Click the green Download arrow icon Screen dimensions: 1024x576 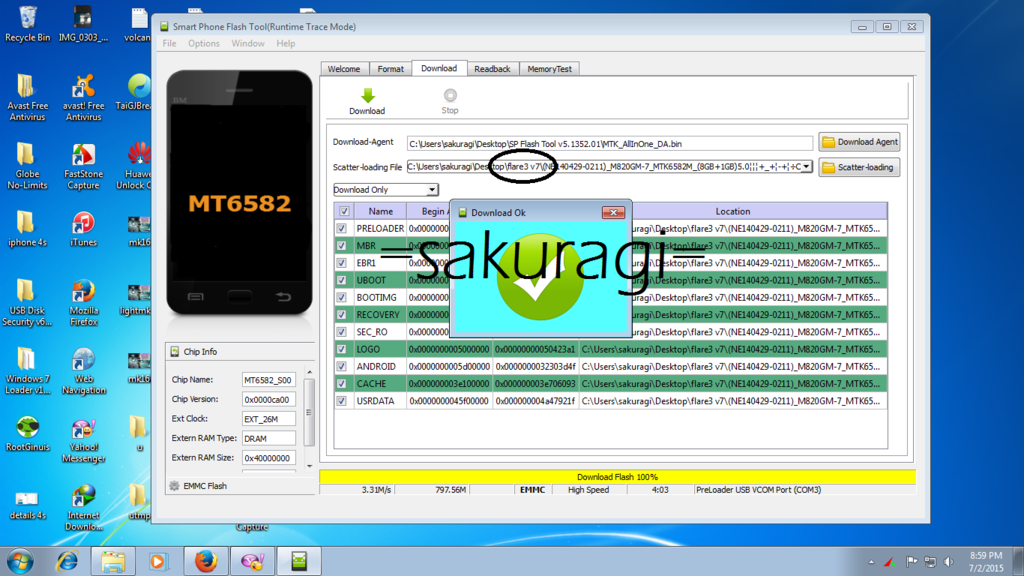click(367, 96)
